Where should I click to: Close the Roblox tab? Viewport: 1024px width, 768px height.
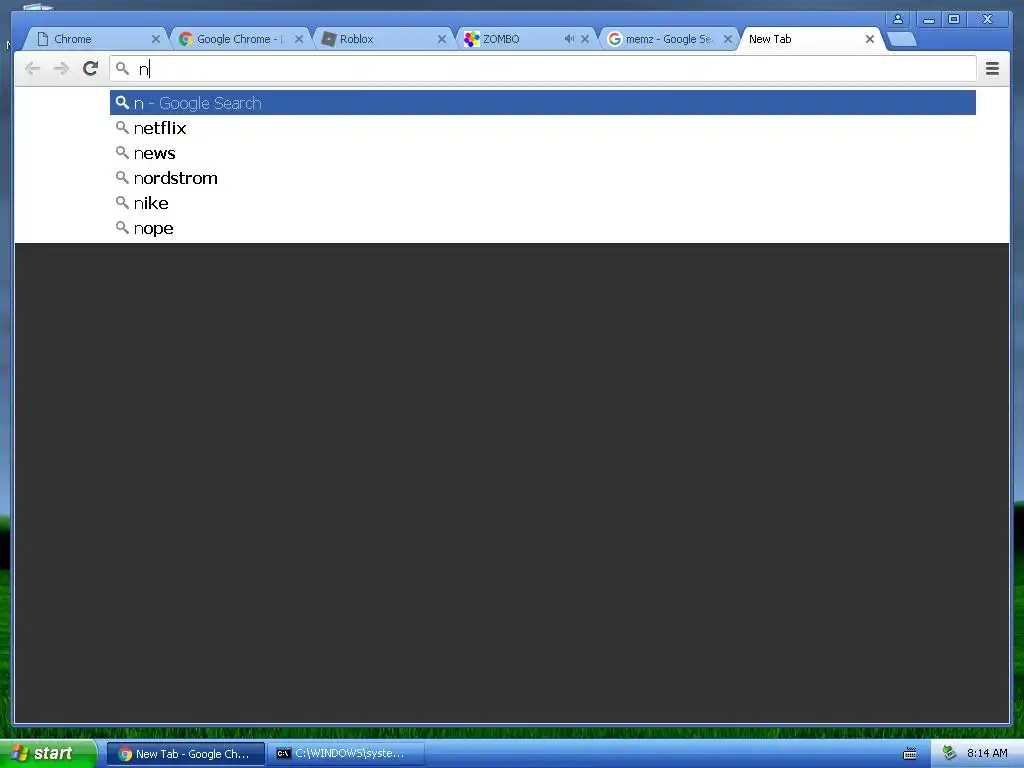441,39
